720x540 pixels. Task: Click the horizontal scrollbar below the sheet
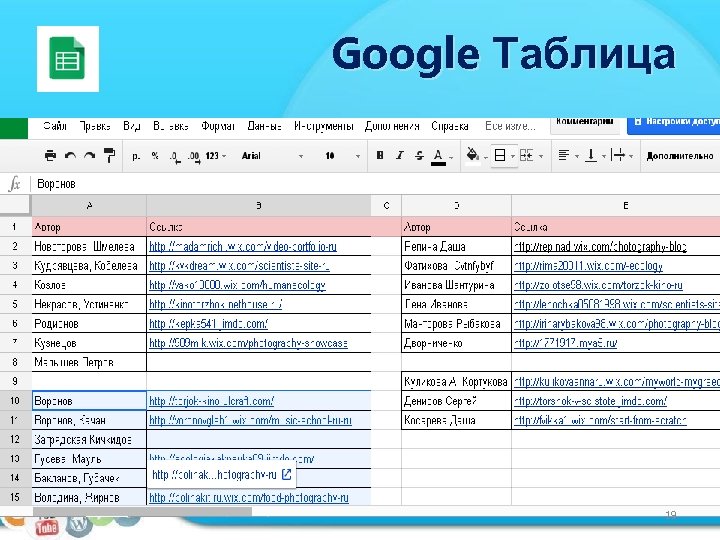point(142,511)
